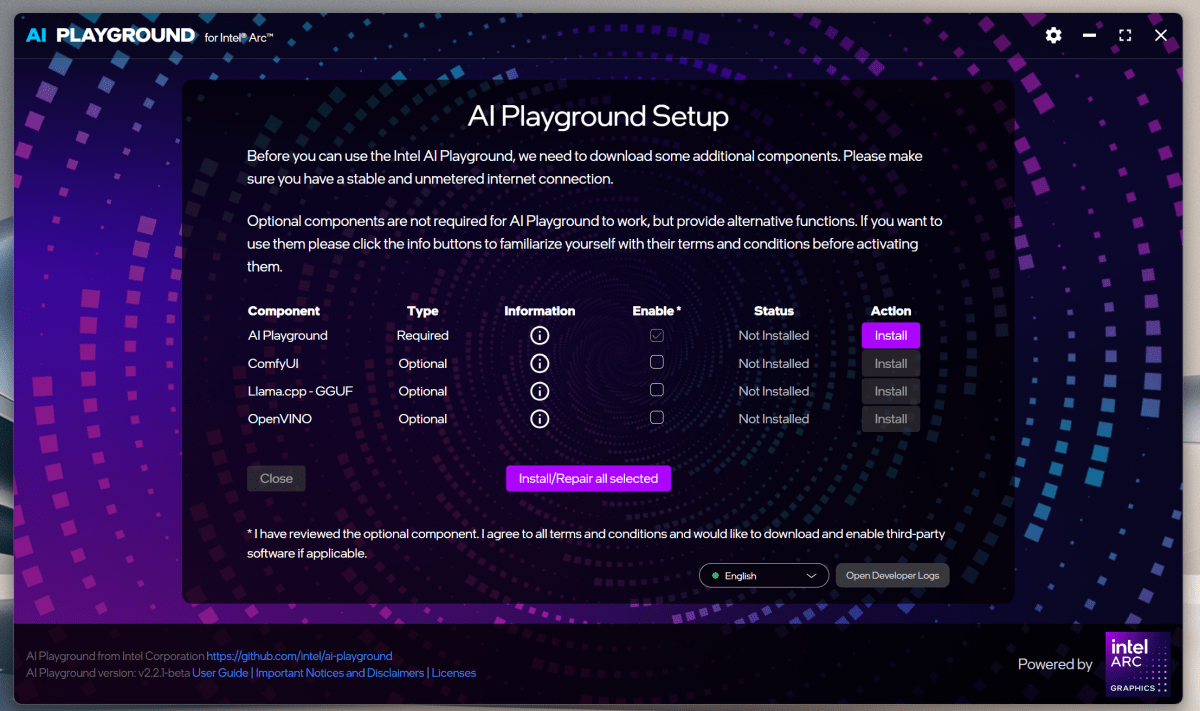Enable the ComfyUI component checkbox
This screenshot has width=1200, height=711.
click(x=657, y=362)
